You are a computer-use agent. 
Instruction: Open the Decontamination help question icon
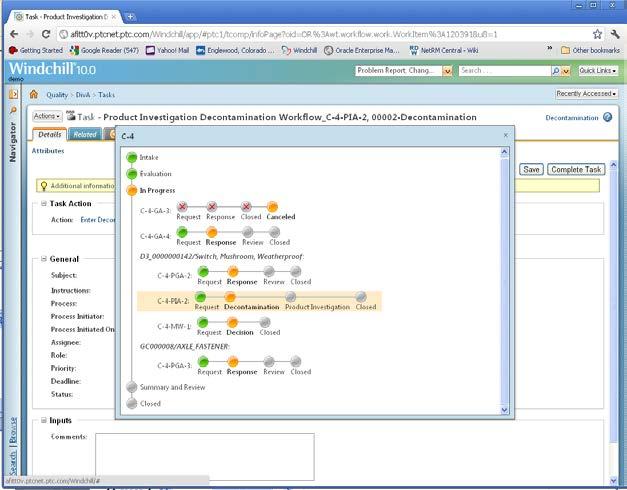pos(607,117)
